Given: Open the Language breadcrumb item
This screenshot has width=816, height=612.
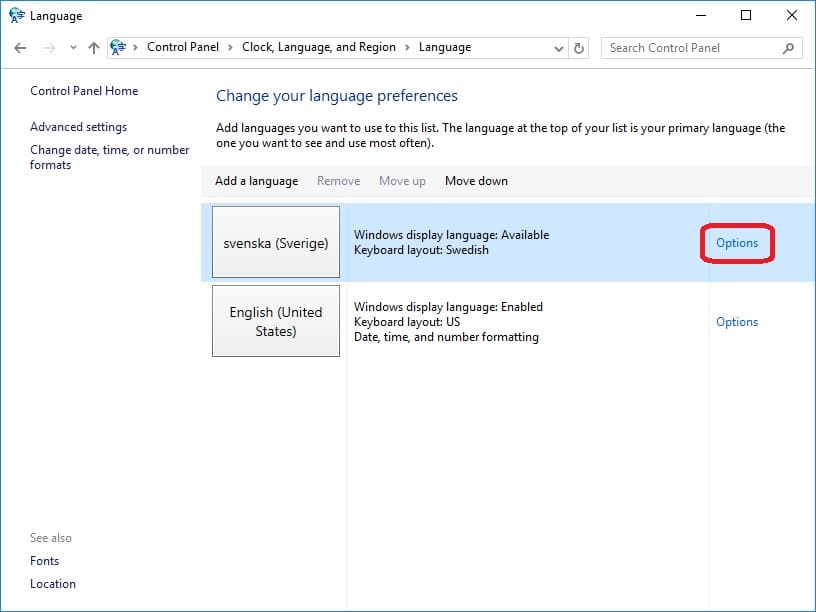Looking at the screenshot, I should click(444, 46).
